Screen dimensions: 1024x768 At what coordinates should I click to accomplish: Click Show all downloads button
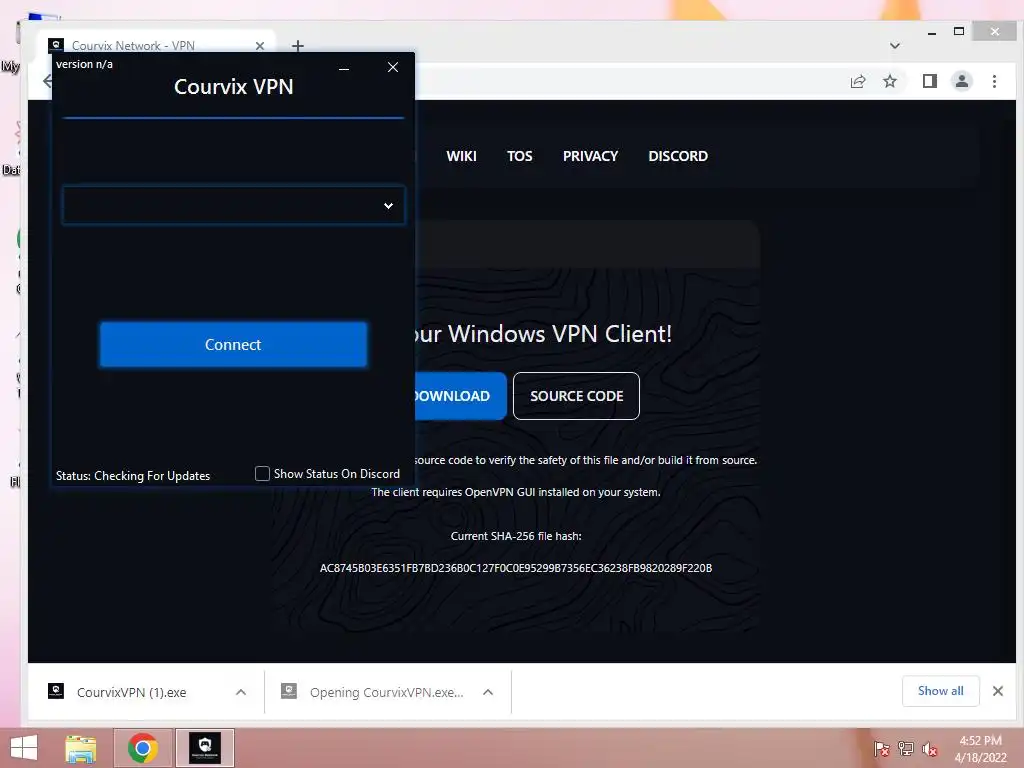tap(940, 691)
